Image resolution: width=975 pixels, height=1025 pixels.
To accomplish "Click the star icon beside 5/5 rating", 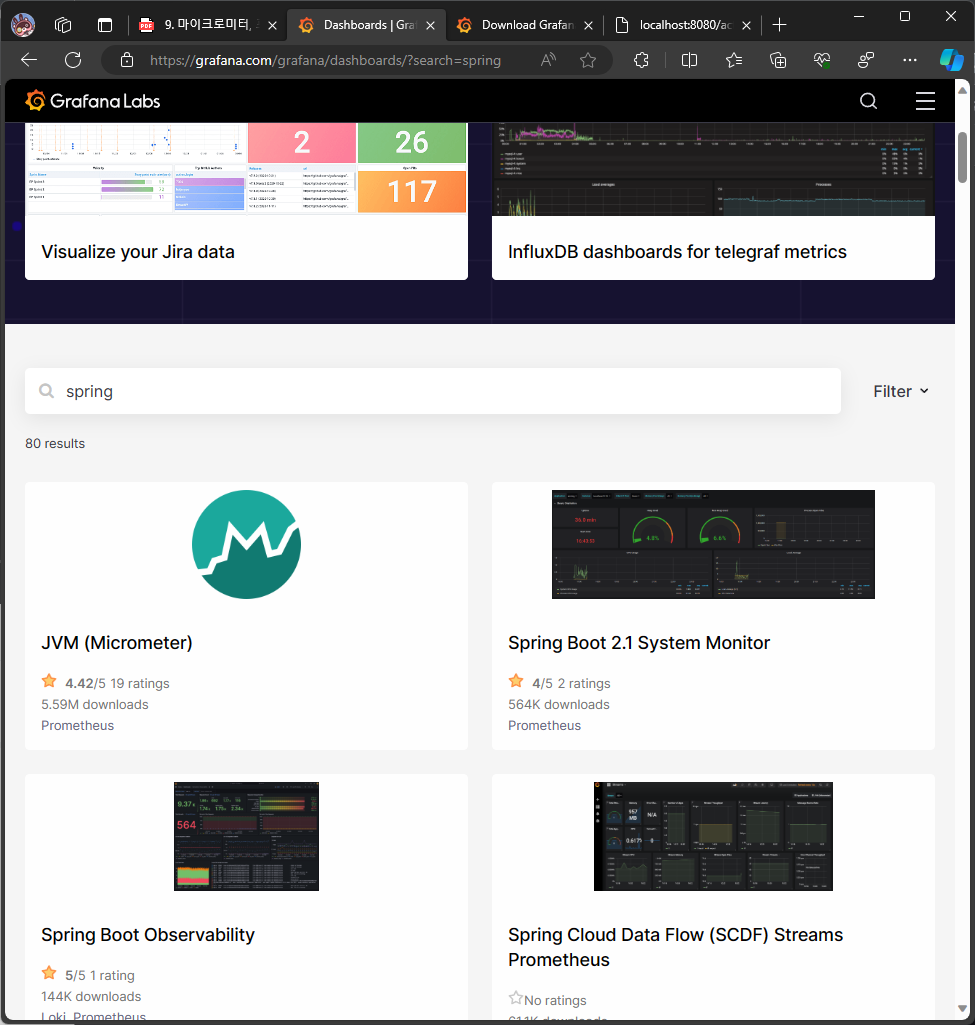I will (x=49, y=973).
